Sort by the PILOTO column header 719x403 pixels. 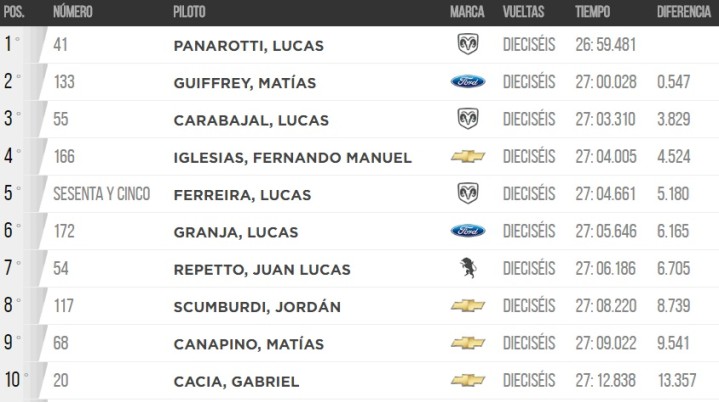point(192,12)
